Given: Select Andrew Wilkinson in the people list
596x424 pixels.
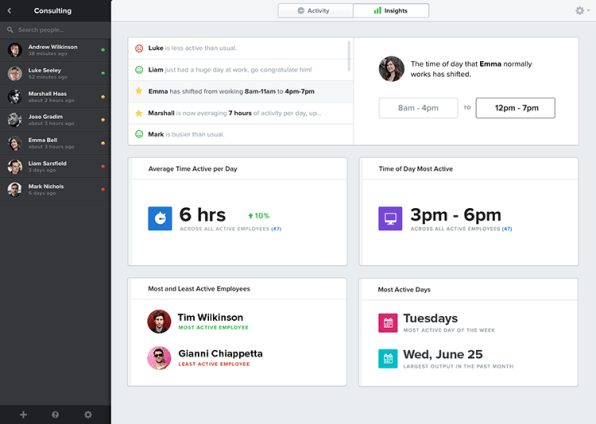Looking at the screenshot, I should point(55,50).
